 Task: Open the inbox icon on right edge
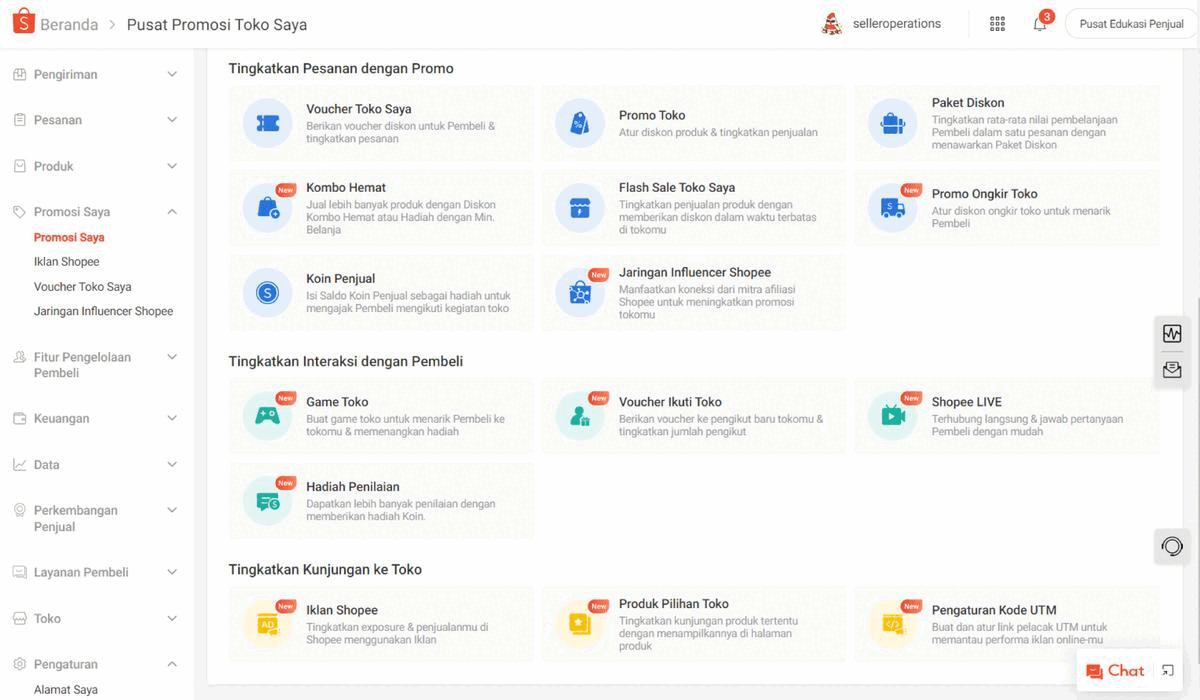1172,370
